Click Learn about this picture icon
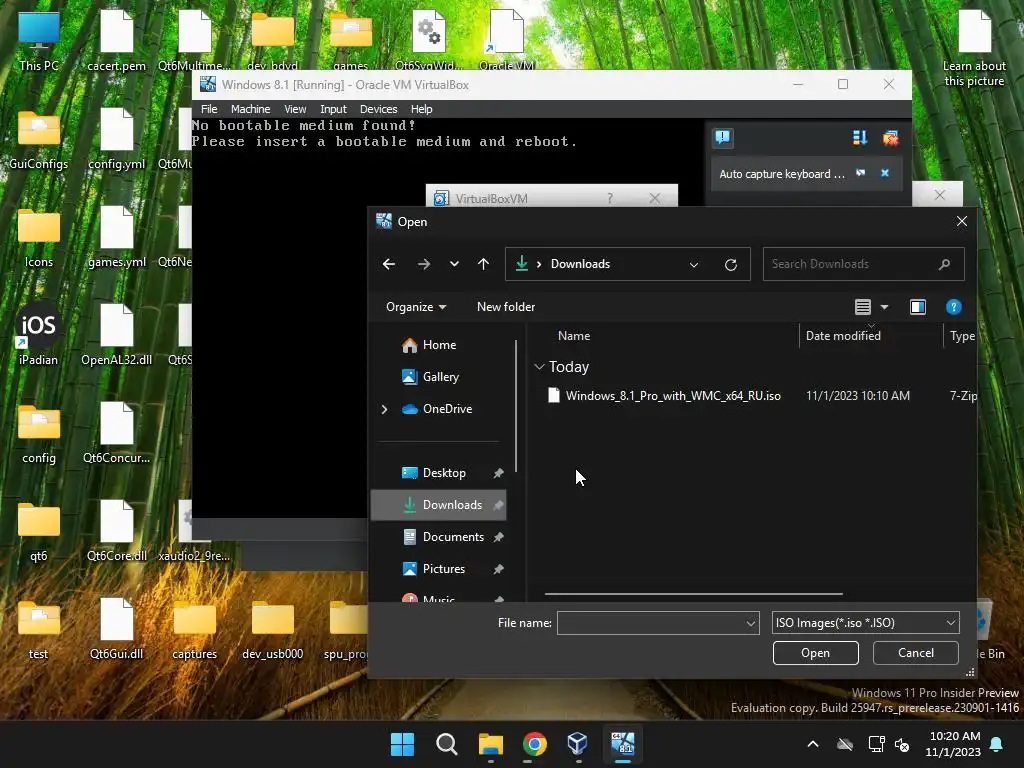The image size is (1024, 768). pos(974,47)
